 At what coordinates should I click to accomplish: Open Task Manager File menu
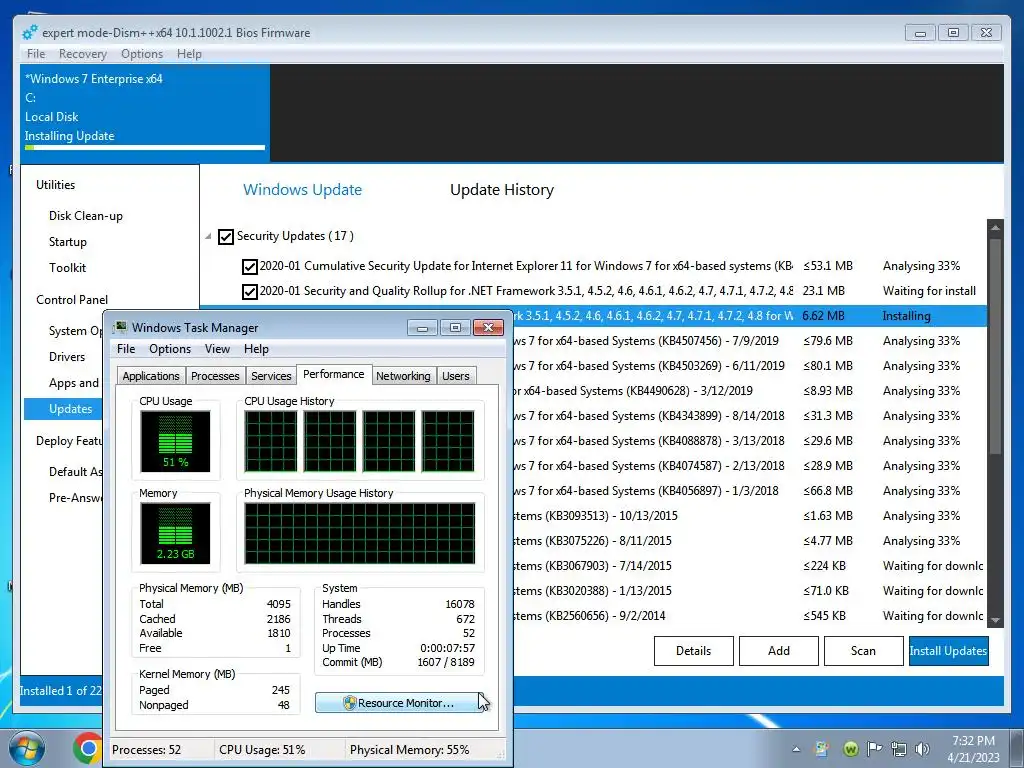pyautogui.click(x=126, y=349)
